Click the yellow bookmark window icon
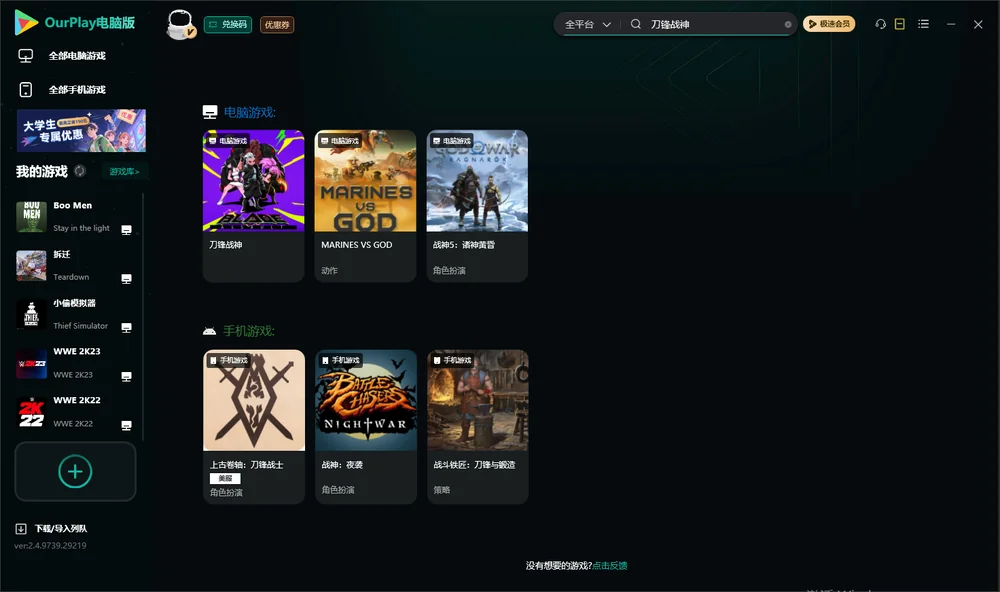This screenshot has width=1000, height=592. click(x=900, y=24)
